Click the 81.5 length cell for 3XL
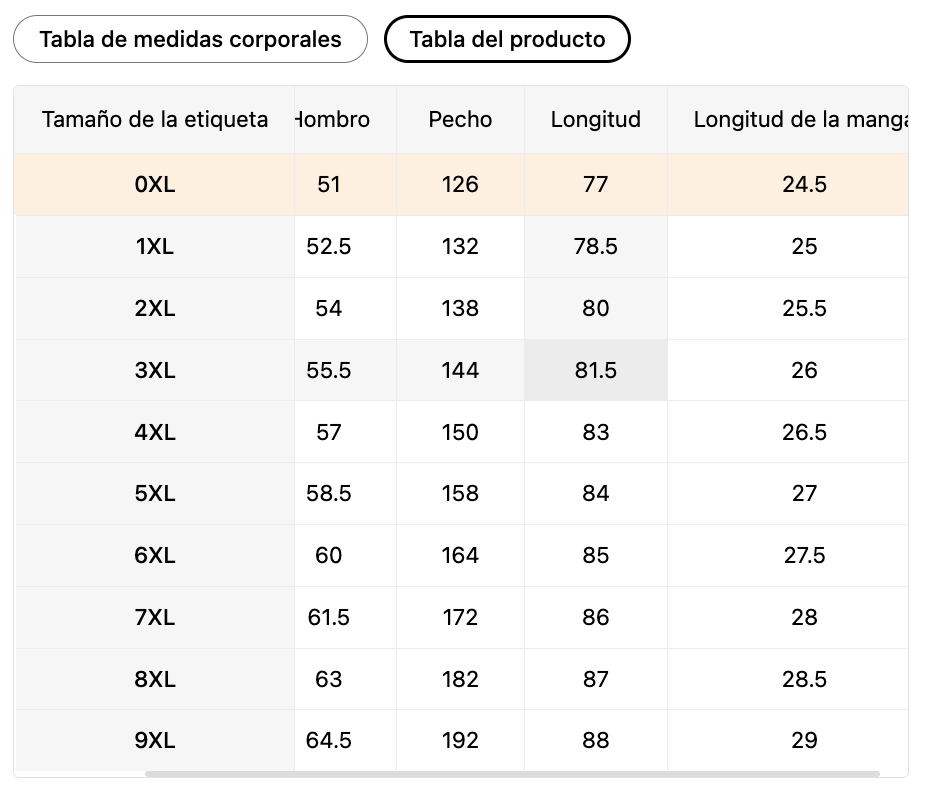Viewport: 932px width, 804px height. click(595, 370)
